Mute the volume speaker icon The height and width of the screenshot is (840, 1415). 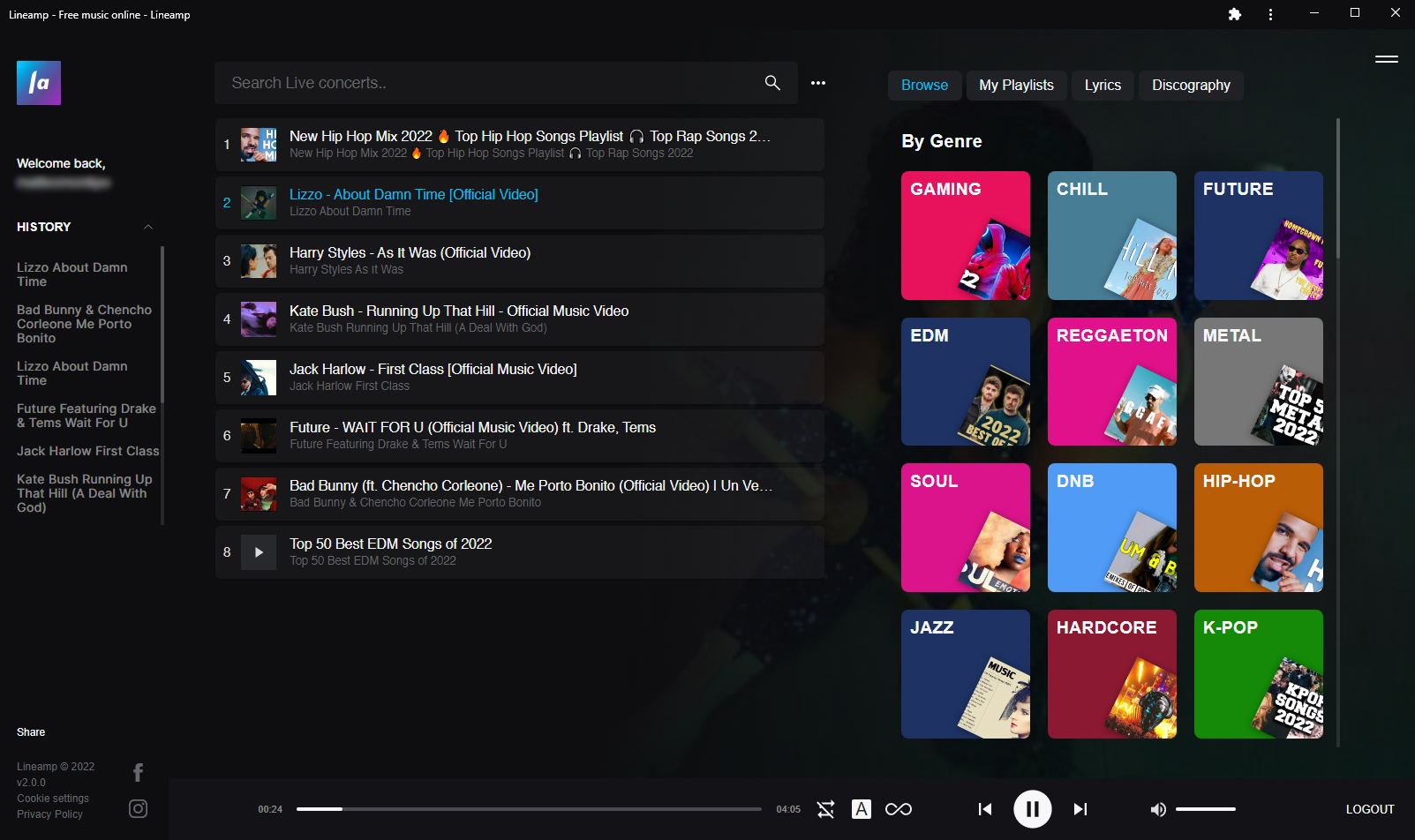pyautogui.click(x=1158, y=809)
